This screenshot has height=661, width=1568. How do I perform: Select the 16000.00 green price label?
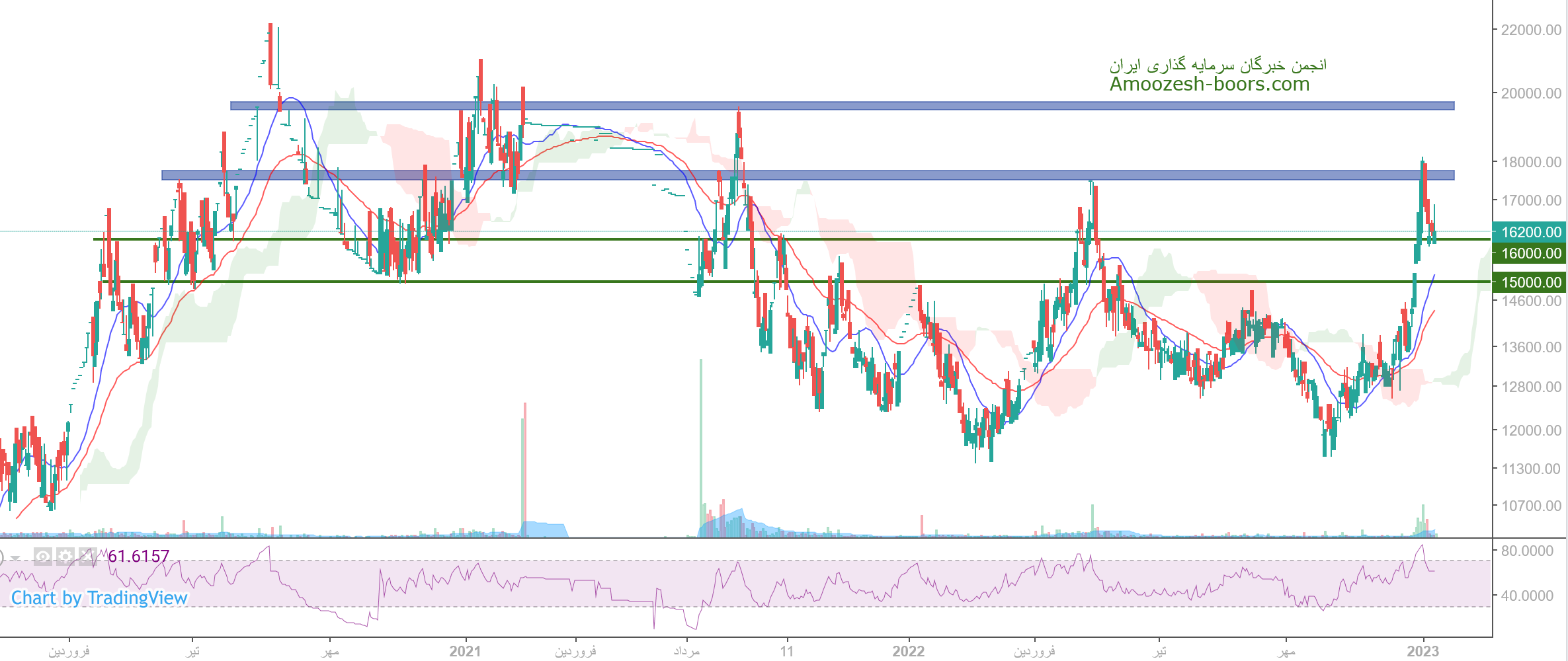point(1530,253)
